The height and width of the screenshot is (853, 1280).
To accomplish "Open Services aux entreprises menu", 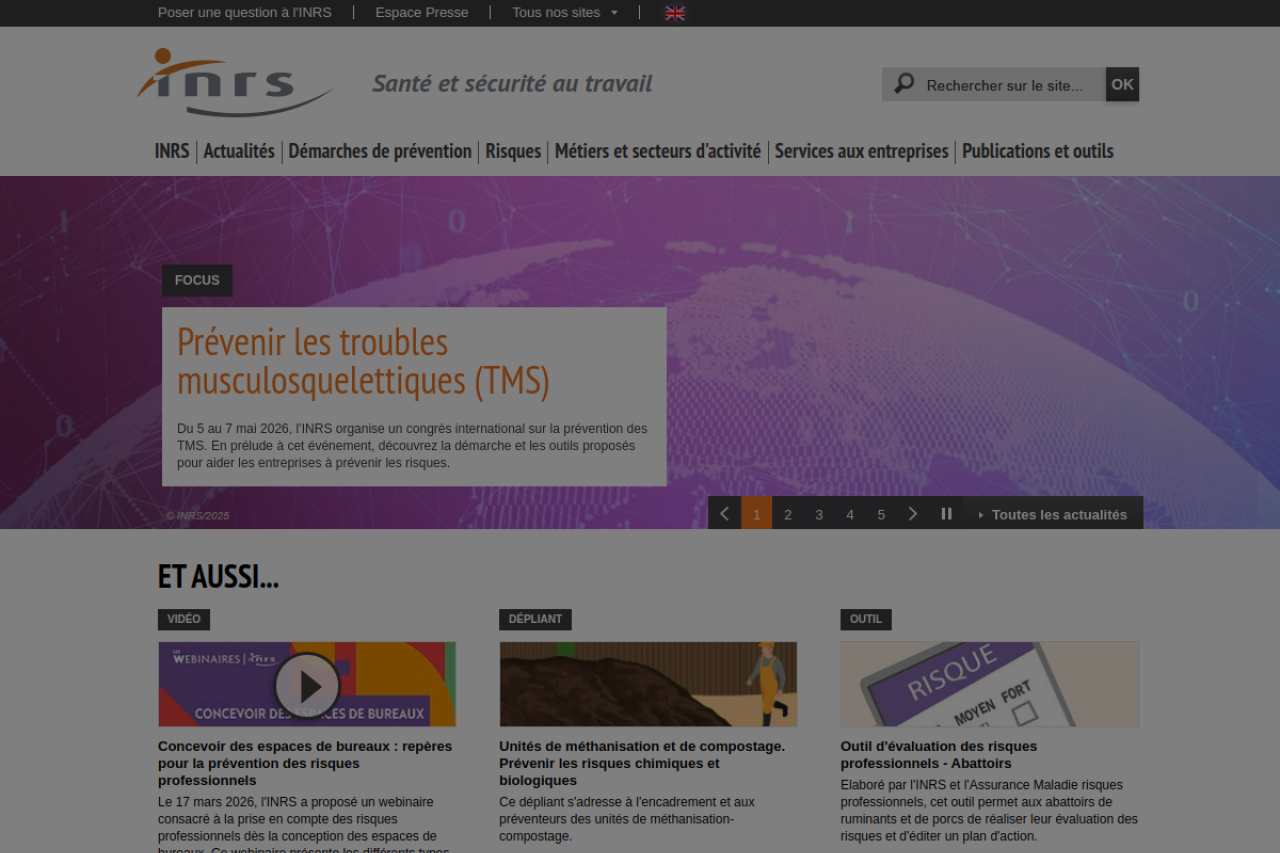I will (x=862, y=151).
